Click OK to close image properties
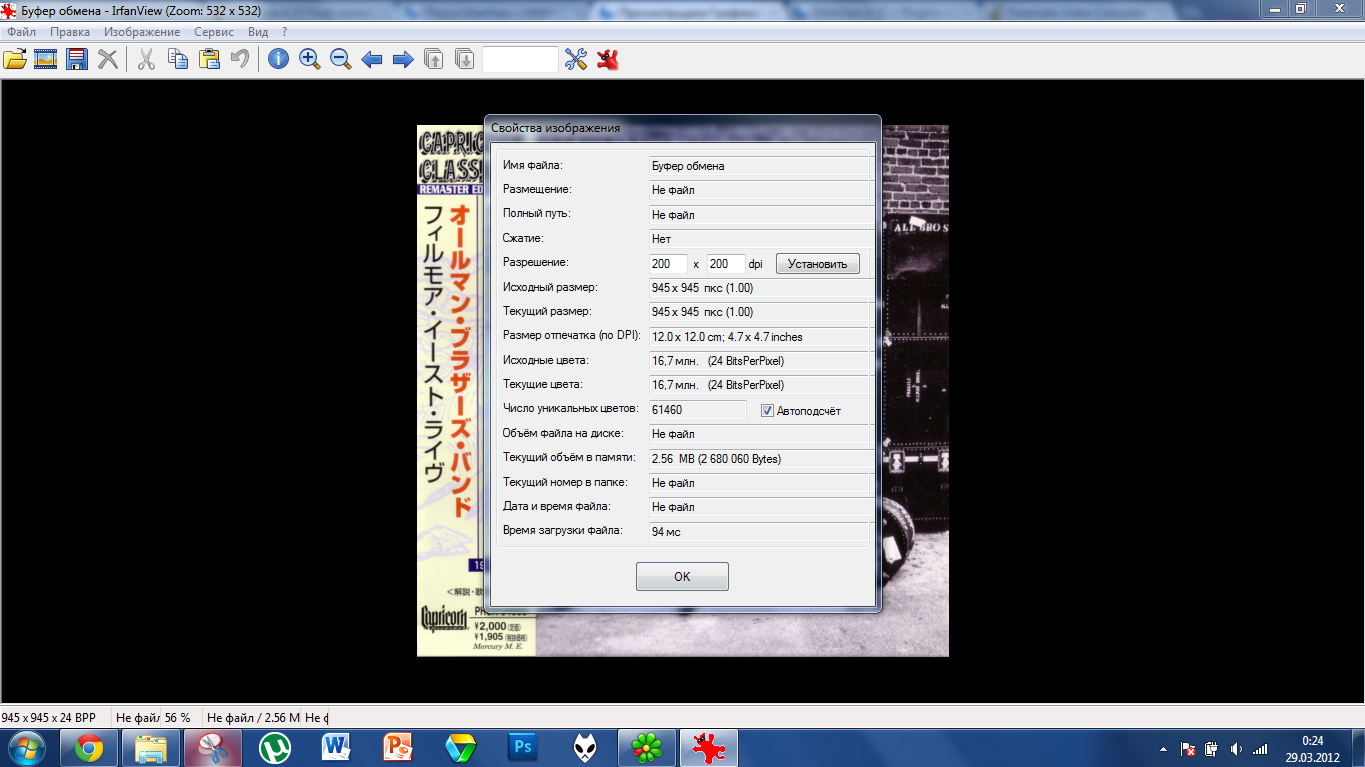Viewport: 1365px width, 767px height. click(682, 577)
